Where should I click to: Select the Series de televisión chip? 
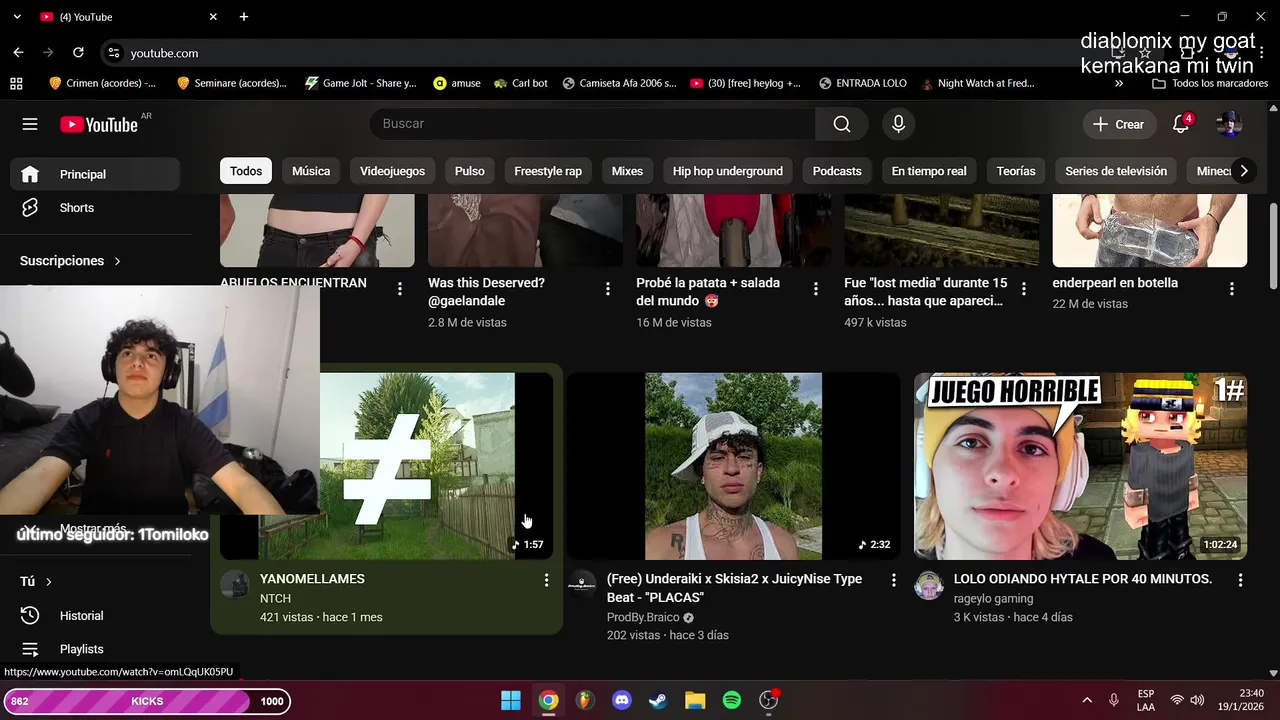[1116, 171]
